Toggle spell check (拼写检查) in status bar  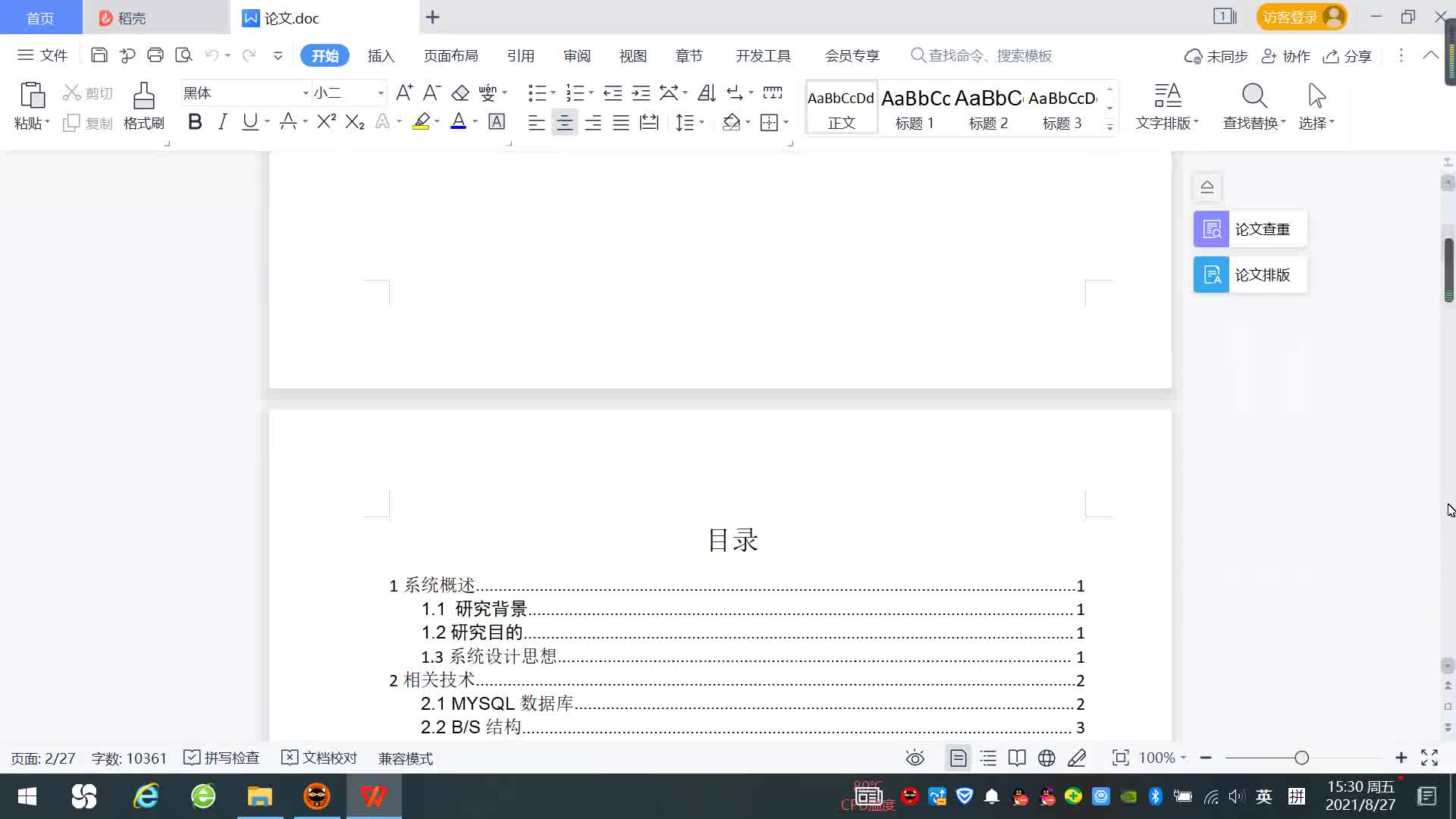(x=221, y=758)
